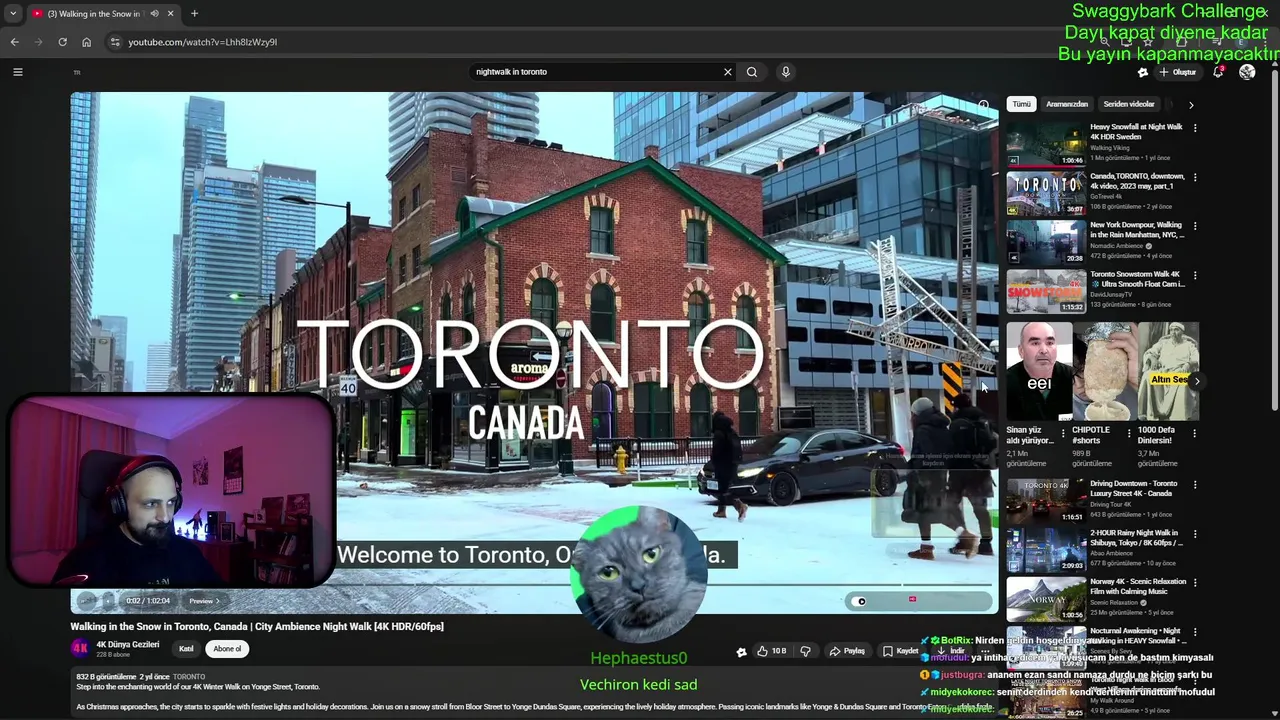1280x720 pixels.
Task: Open options for Norway 4K Scenic Relaxation
Action: click(x=1194, y=583)
